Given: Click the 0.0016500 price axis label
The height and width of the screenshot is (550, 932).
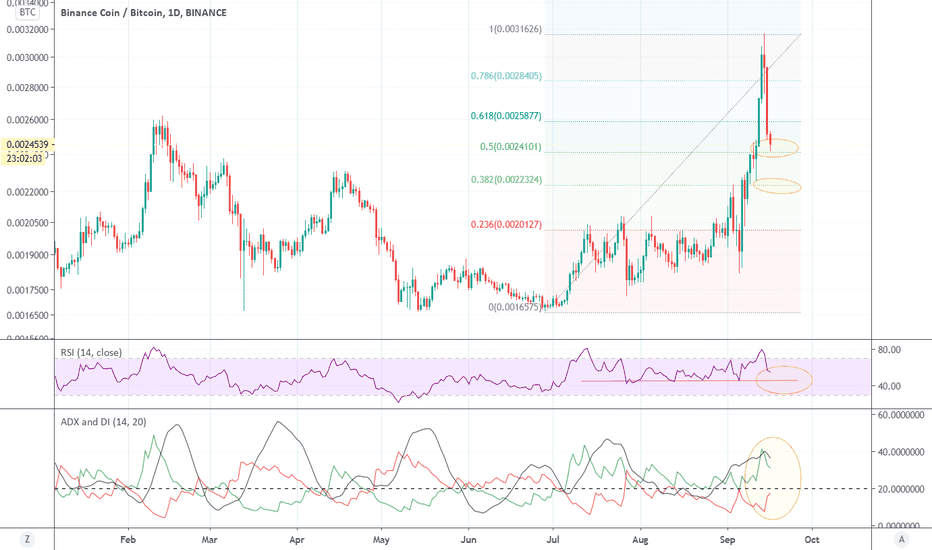Looking at the screenshot, I should coord(27,315).
